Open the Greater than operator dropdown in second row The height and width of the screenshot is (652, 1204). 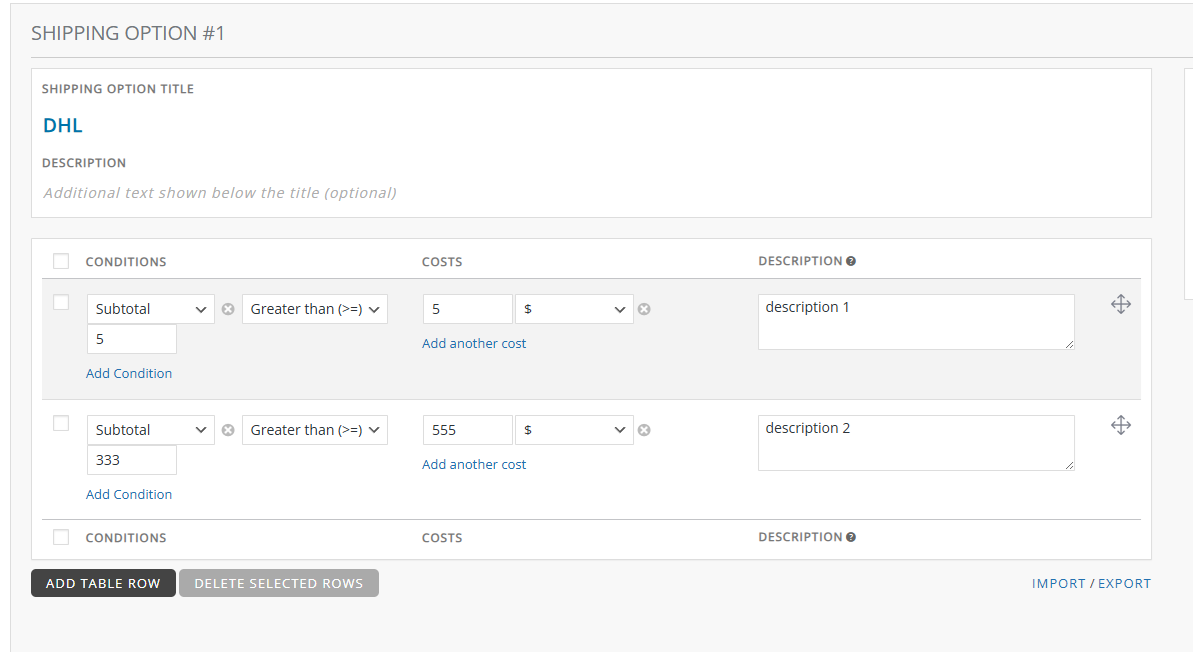pyautogui.click(x=315, y=431)
